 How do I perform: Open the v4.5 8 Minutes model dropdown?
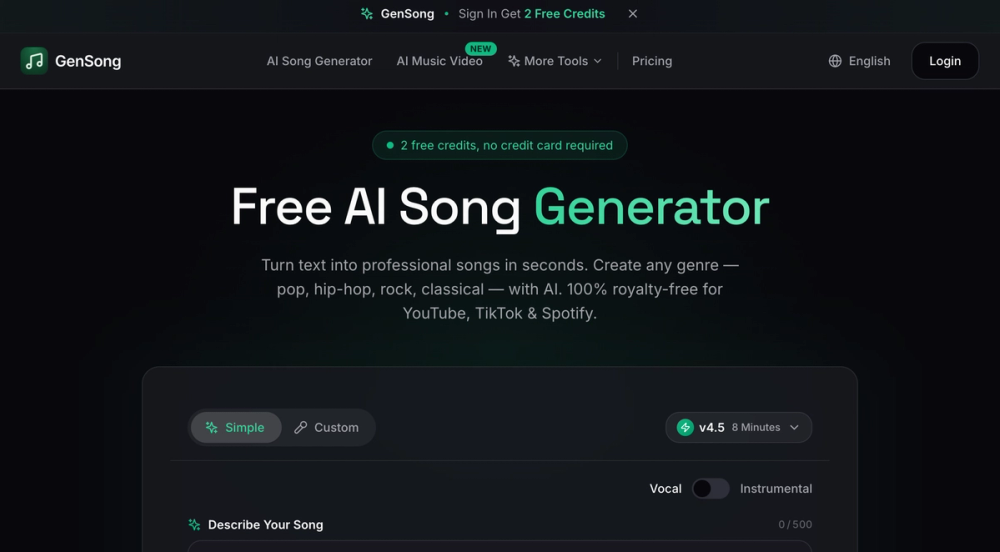(x=739, y=427)
